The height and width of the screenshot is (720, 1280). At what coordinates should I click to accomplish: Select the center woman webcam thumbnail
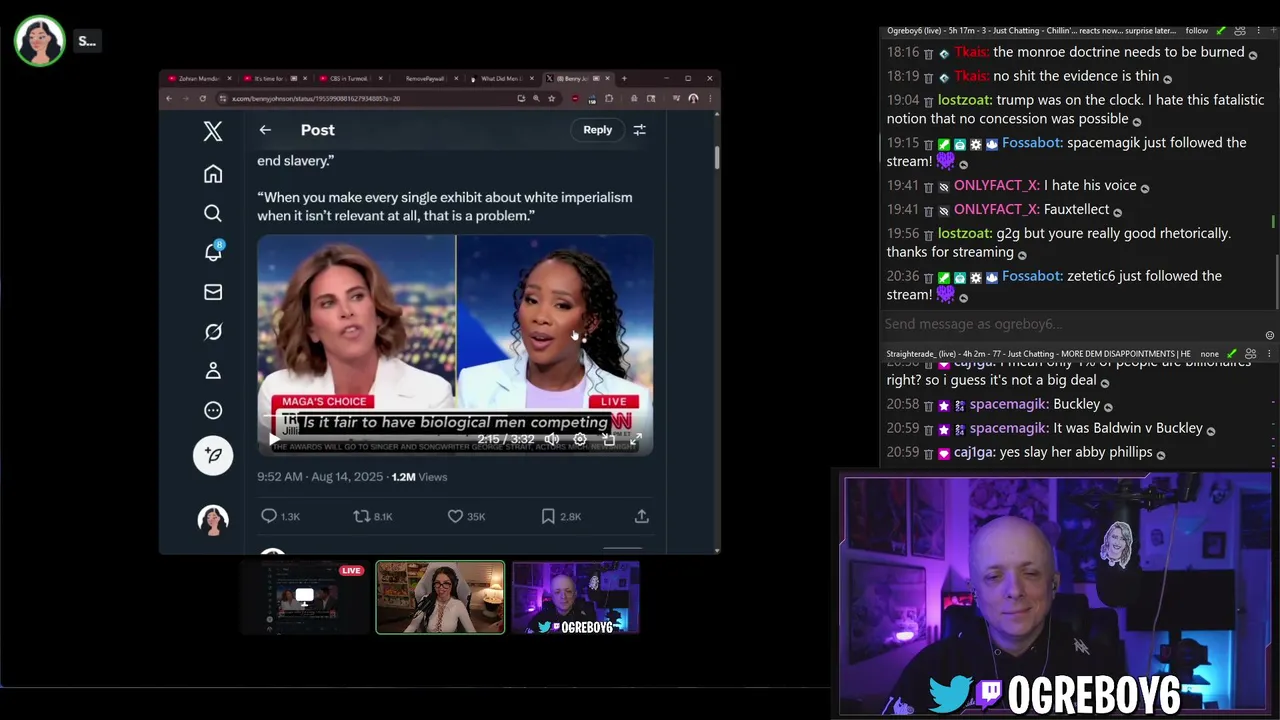coord(440,597)
